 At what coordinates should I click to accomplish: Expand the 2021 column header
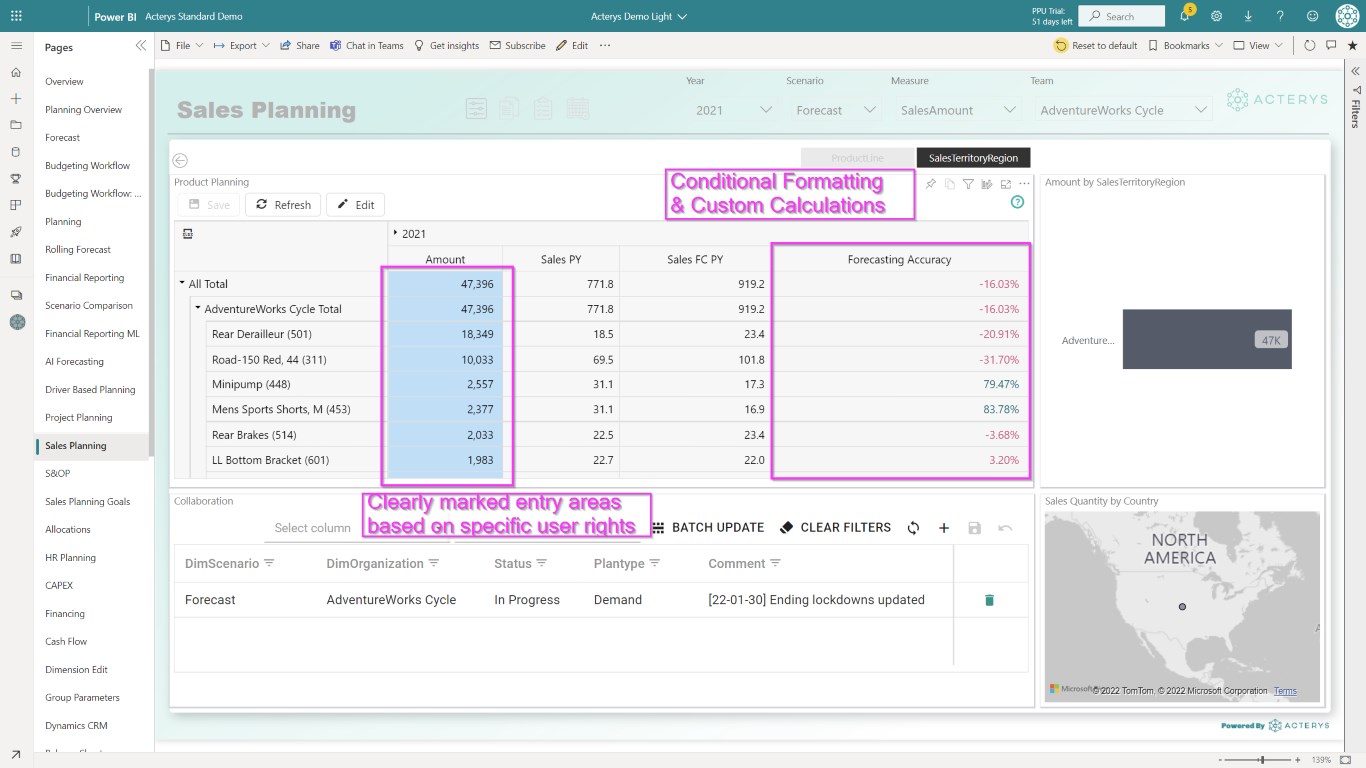click(396, 233)
